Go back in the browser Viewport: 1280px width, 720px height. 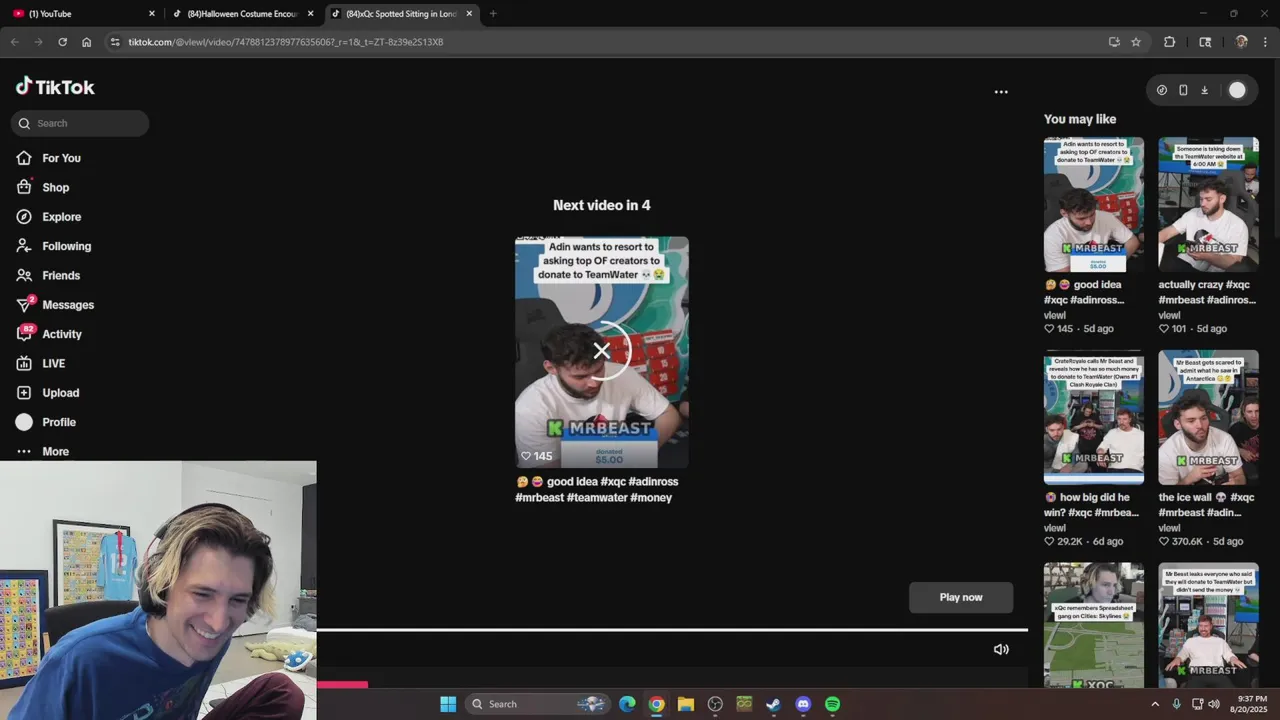tap(14, 42)
